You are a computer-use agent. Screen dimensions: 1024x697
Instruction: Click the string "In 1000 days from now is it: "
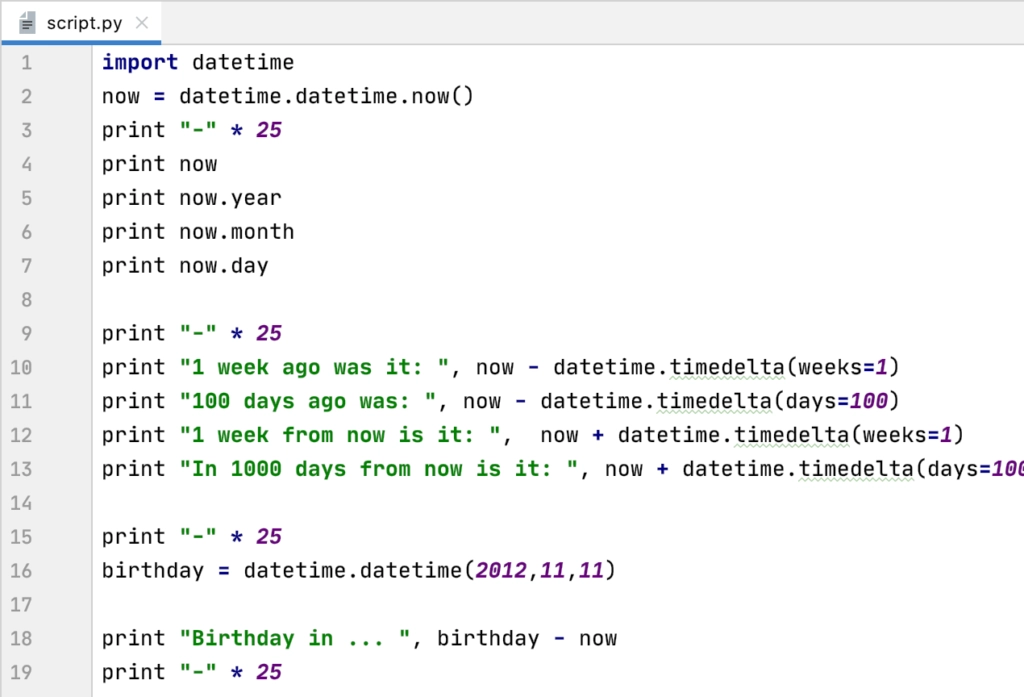[379, 469]
